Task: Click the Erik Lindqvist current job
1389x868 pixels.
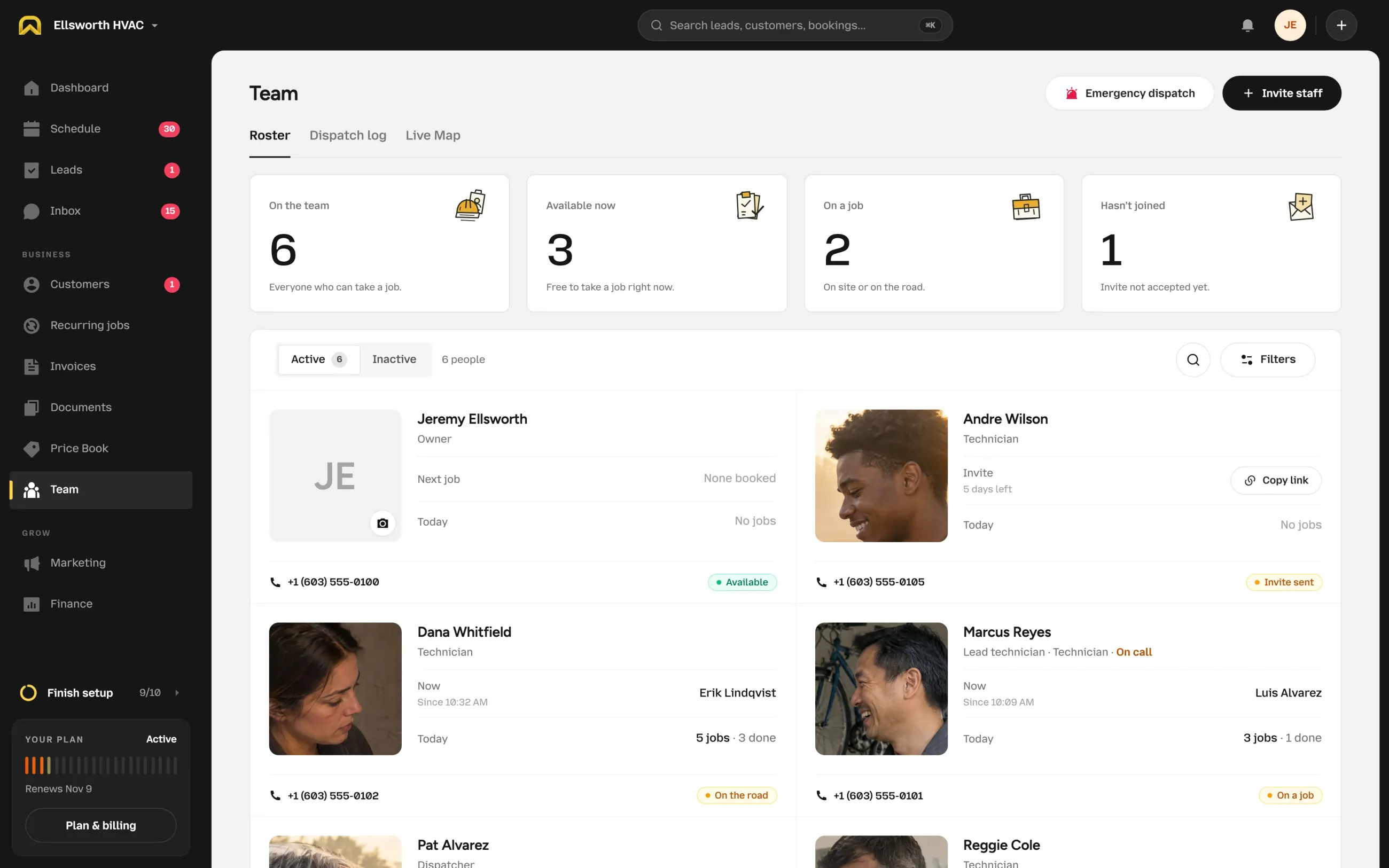Action: 737,693
